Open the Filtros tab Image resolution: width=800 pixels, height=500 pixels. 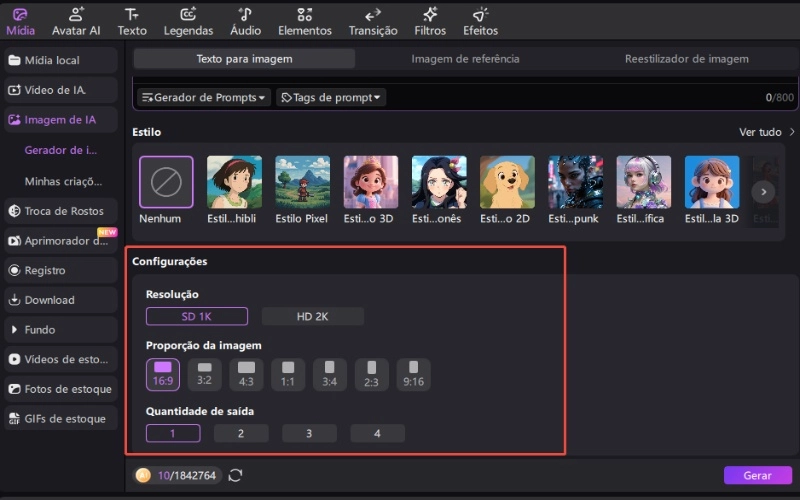coord(430,22)
